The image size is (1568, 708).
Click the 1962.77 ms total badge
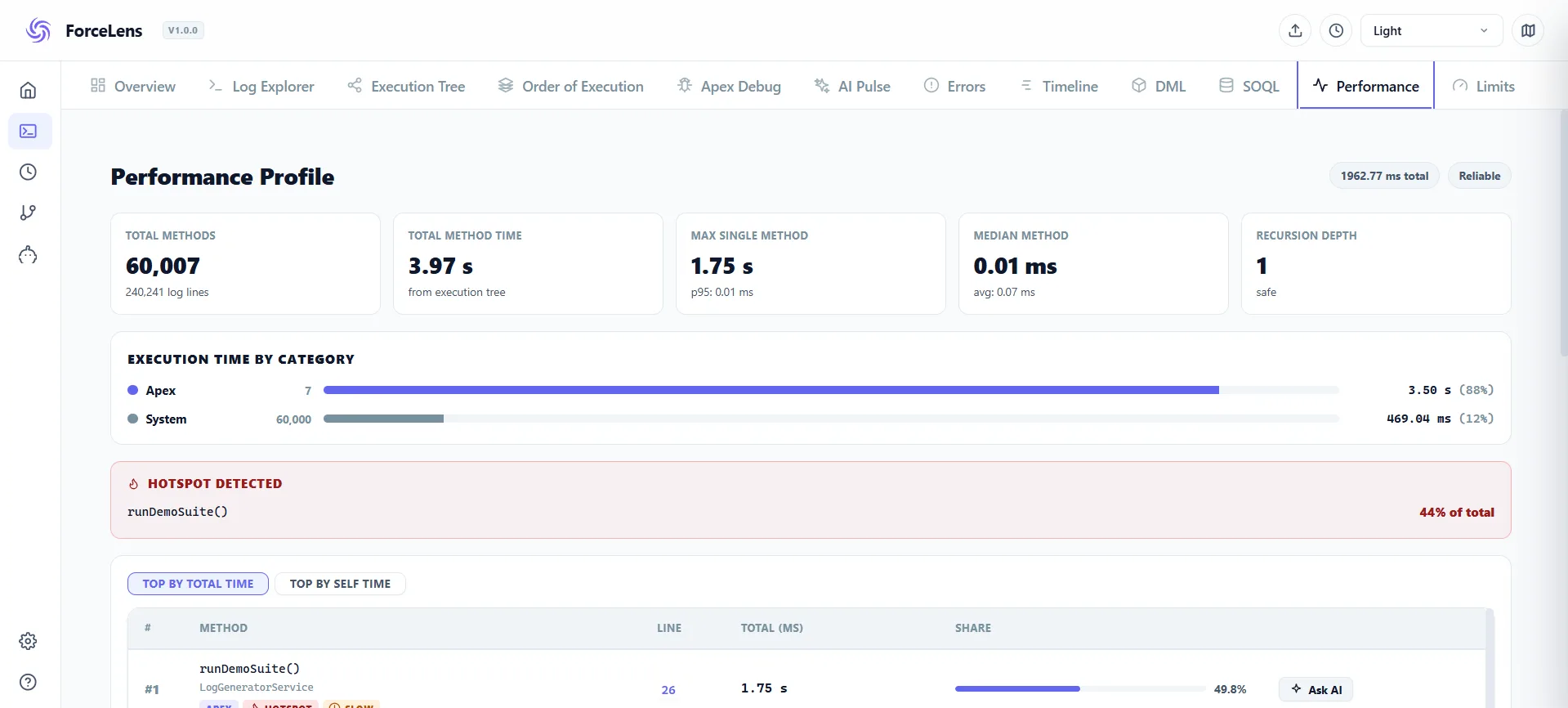pyautogui.click(x=1384, y=176)
